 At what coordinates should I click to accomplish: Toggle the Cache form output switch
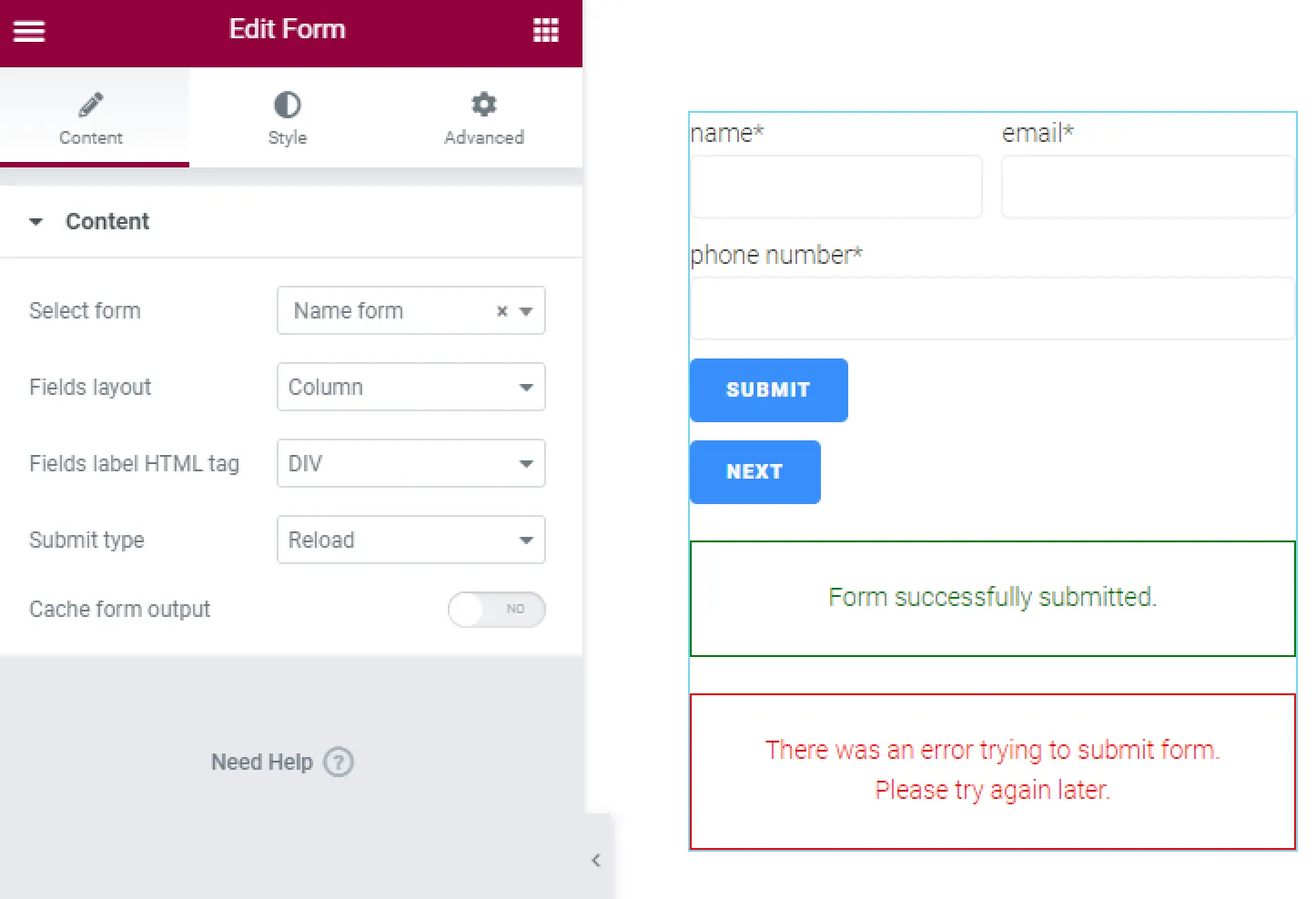point(496,609)
